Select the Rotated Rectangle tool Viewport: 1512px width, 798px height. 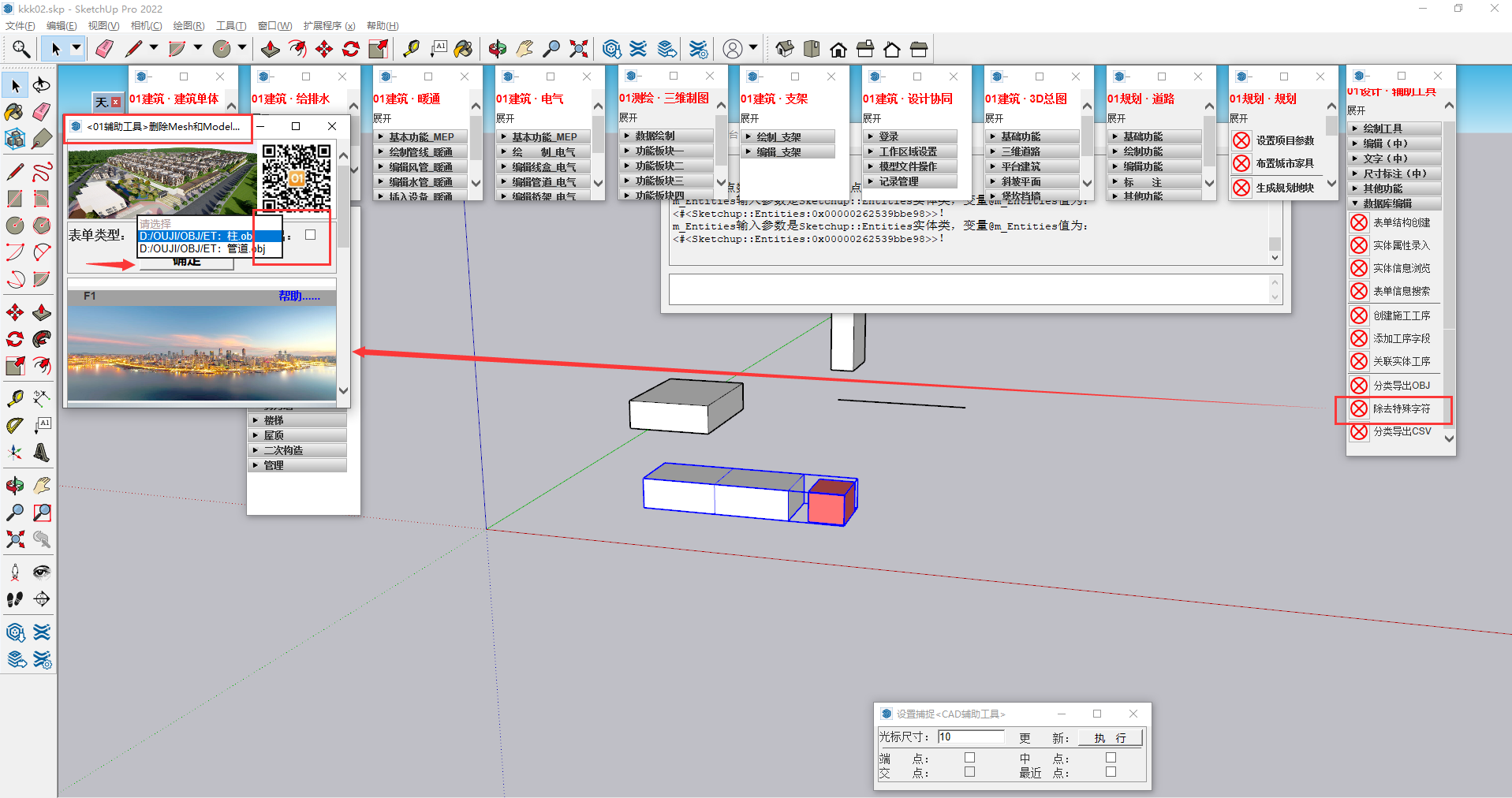tap(42, 198)
